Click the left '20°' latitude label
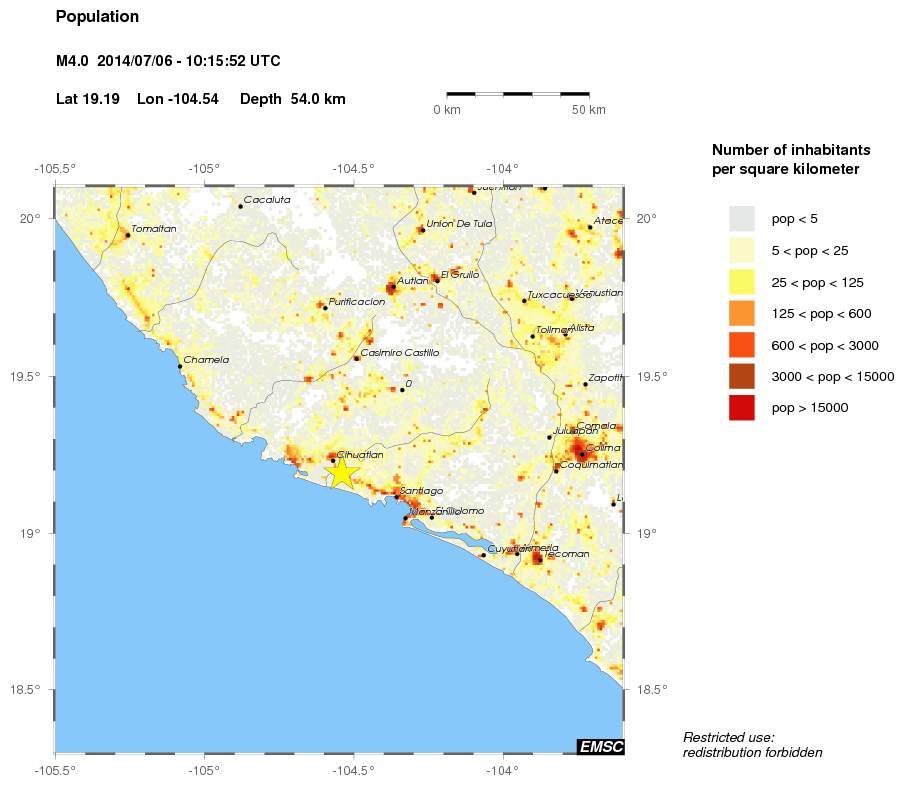Viewport: 904px width, 785px height. [30, 218]
